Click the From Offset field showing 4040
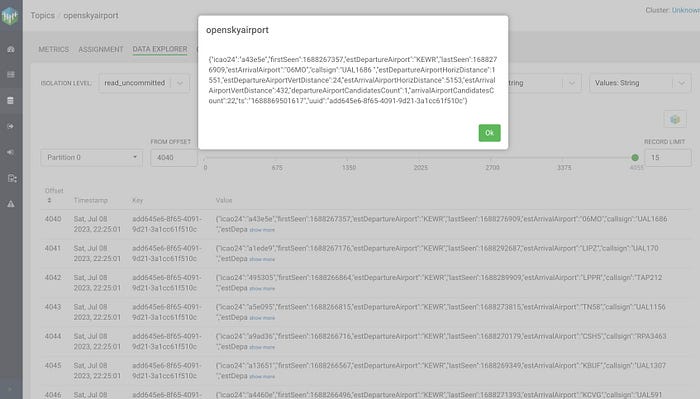Viewport: 700px width, 399px height. pos(174,158)
